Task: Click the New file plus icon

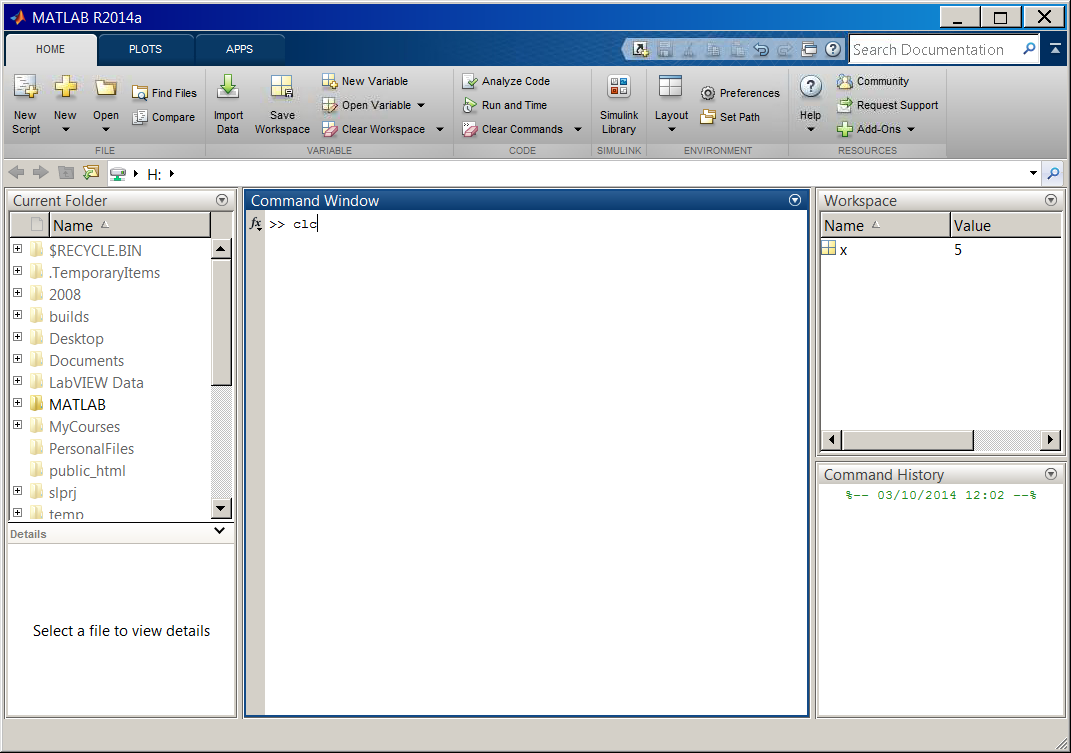Action: pos(66,87)
